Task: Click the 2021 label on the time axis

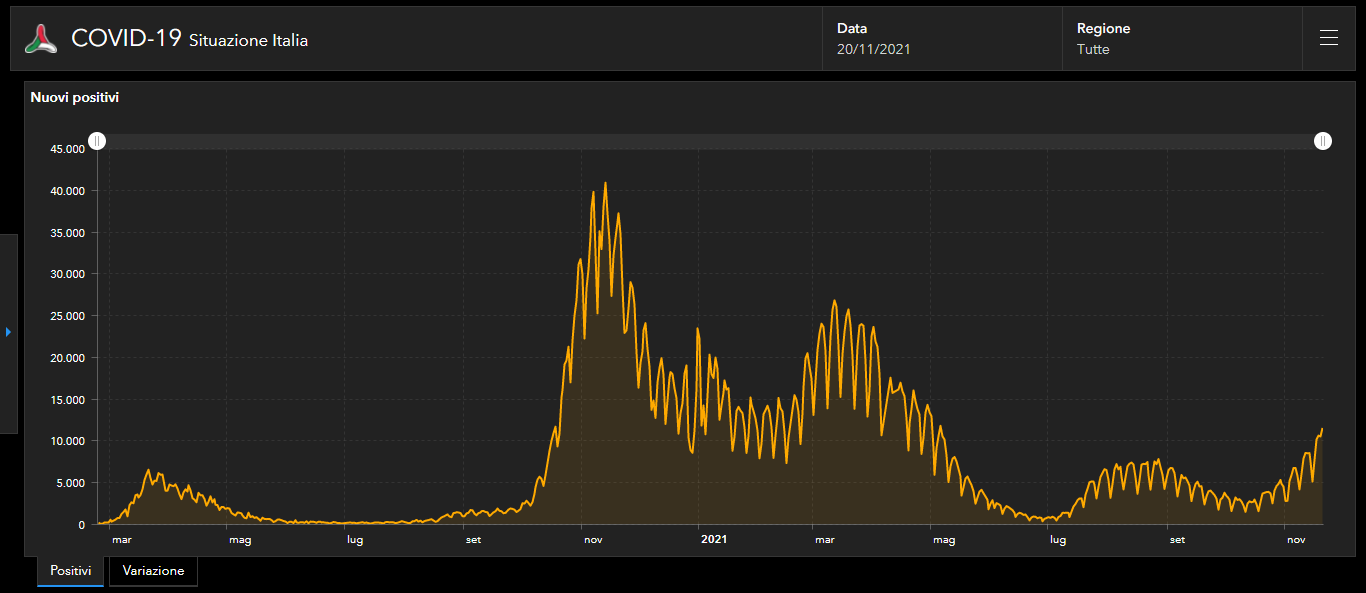Action: pyautogui.click(x=714, y=540)
